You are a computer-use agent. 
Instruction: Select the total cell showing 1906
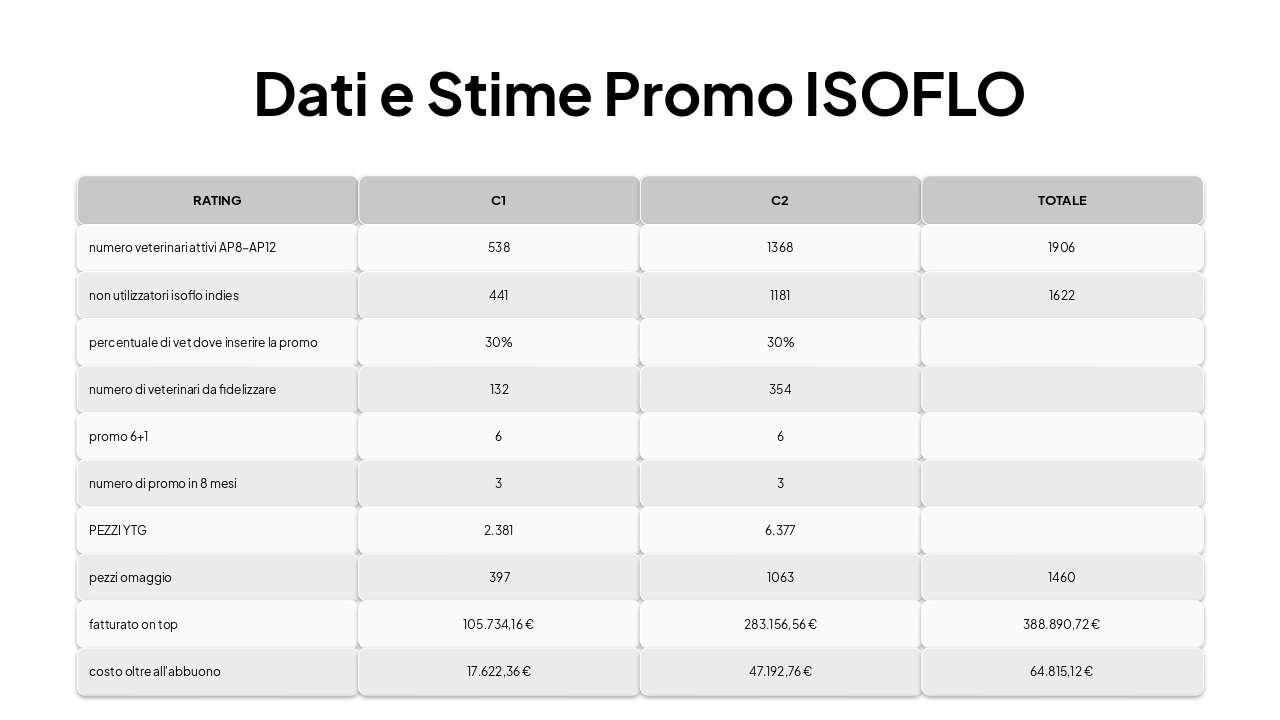(1062, 247)
